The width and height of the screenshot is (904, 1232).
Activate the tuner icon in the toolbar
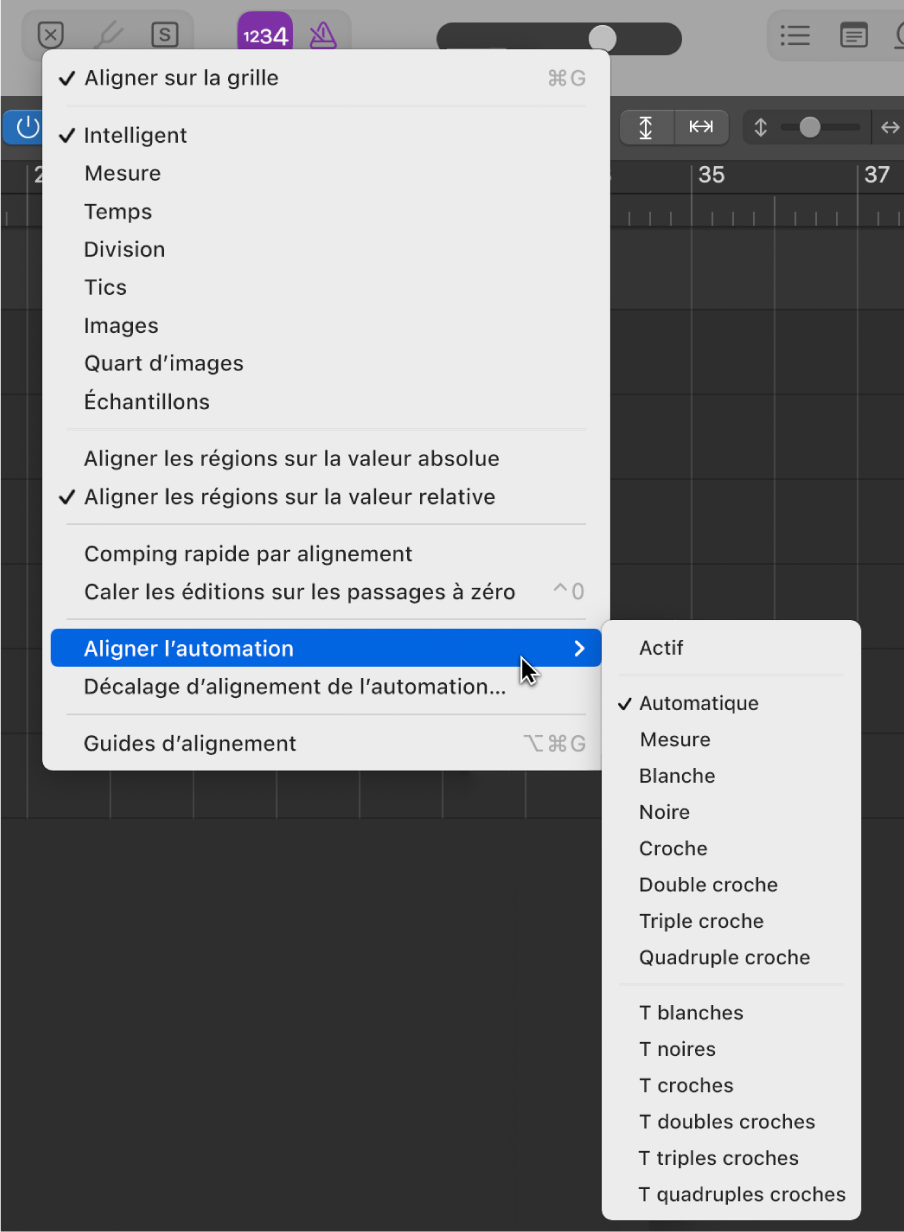pyautogui.click(x=108, y=34)
